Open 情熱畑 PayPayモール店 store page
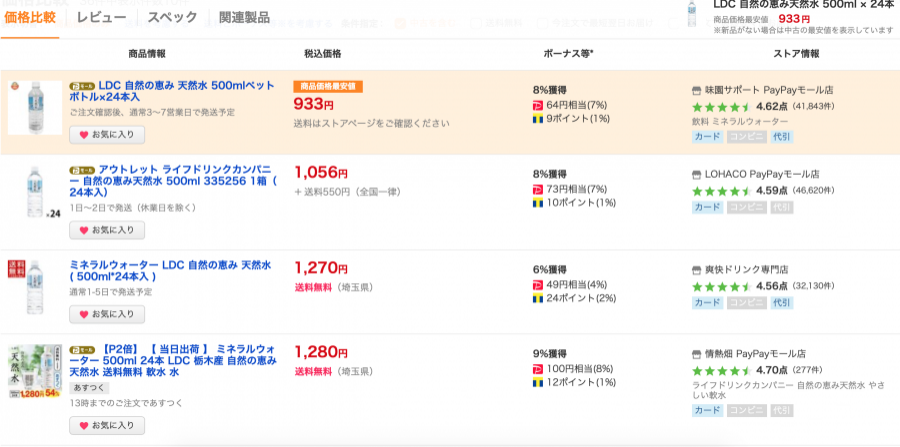Screen dimensions: 900x447 tap(755, 353)
